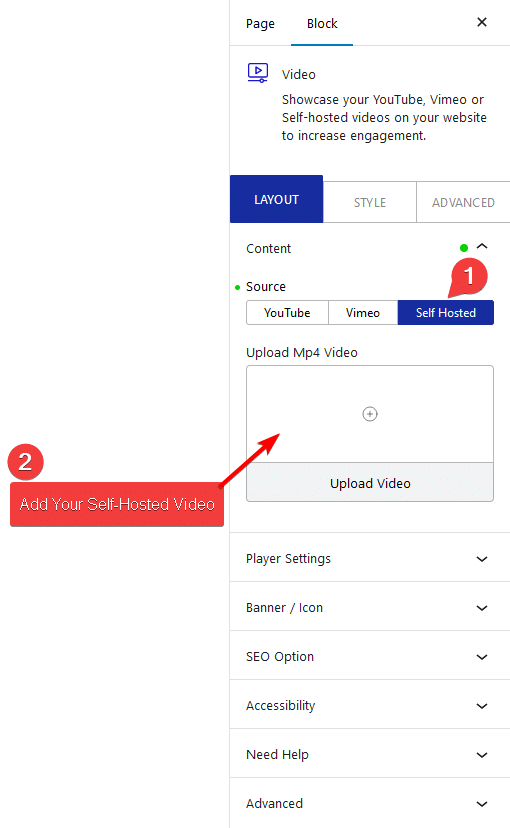Click the plus icon in upload area
This screenshot has height=828, width=510.
(370, 414)
